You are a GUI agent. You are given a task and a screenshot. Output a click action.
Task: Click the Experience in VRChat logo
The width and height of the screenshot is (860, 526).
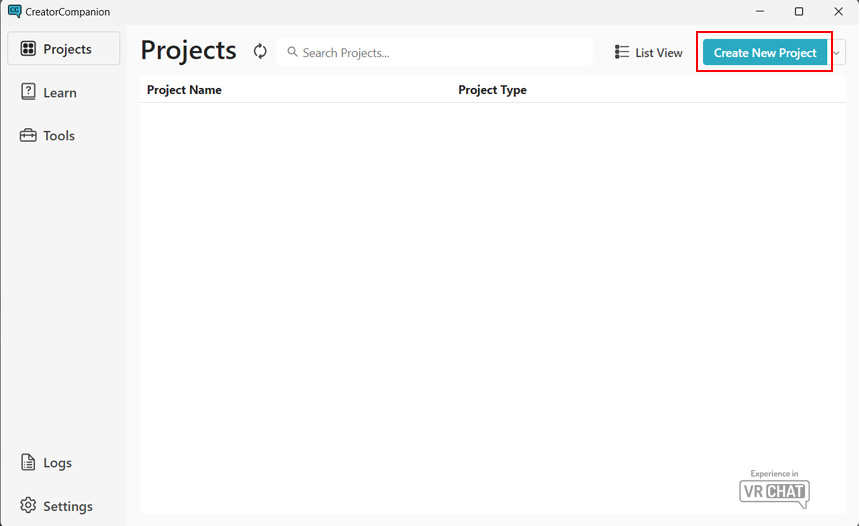(774, 488)
